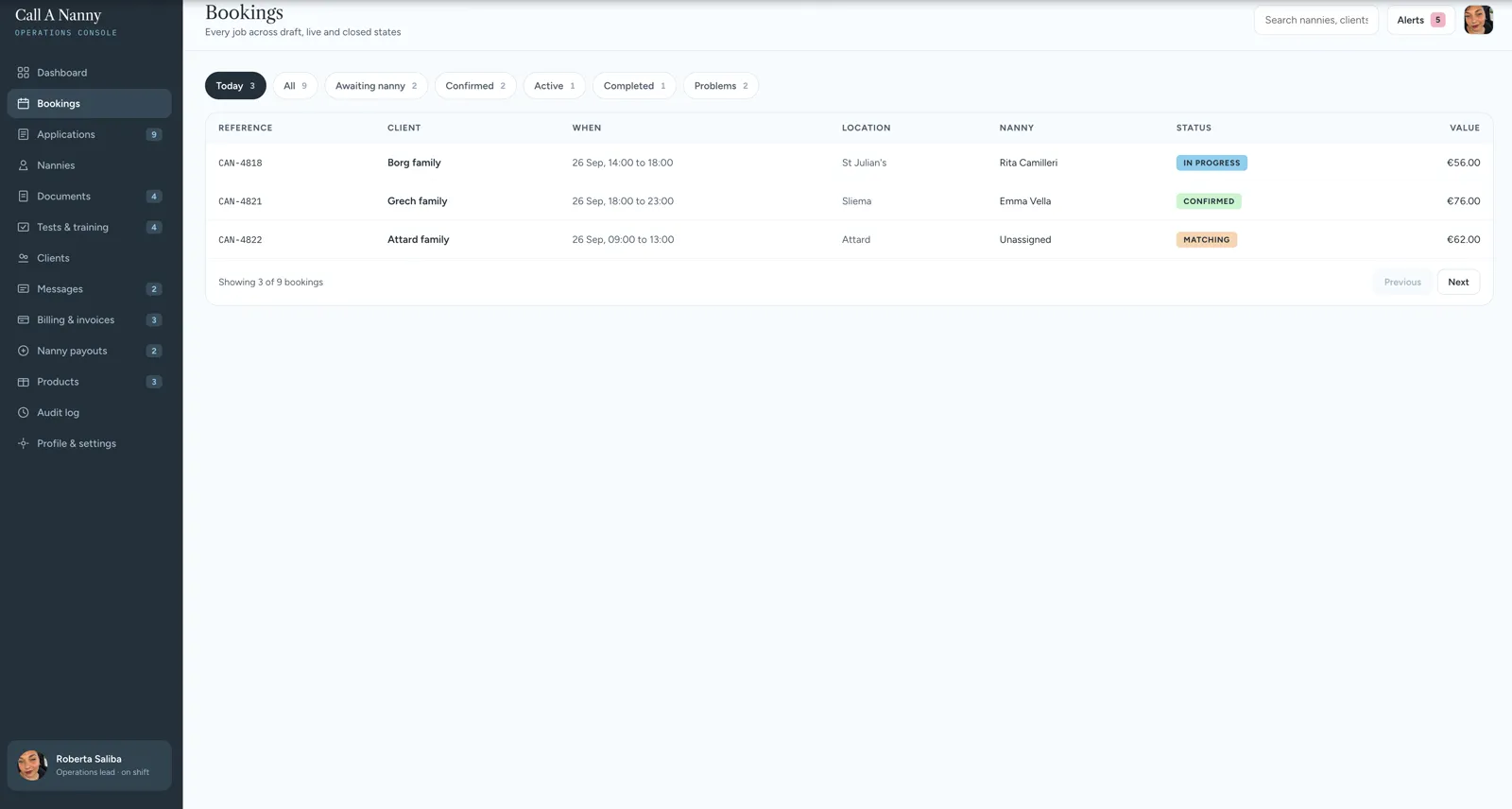
Task: Select the Nannies person icon
Action: point(24,165)
